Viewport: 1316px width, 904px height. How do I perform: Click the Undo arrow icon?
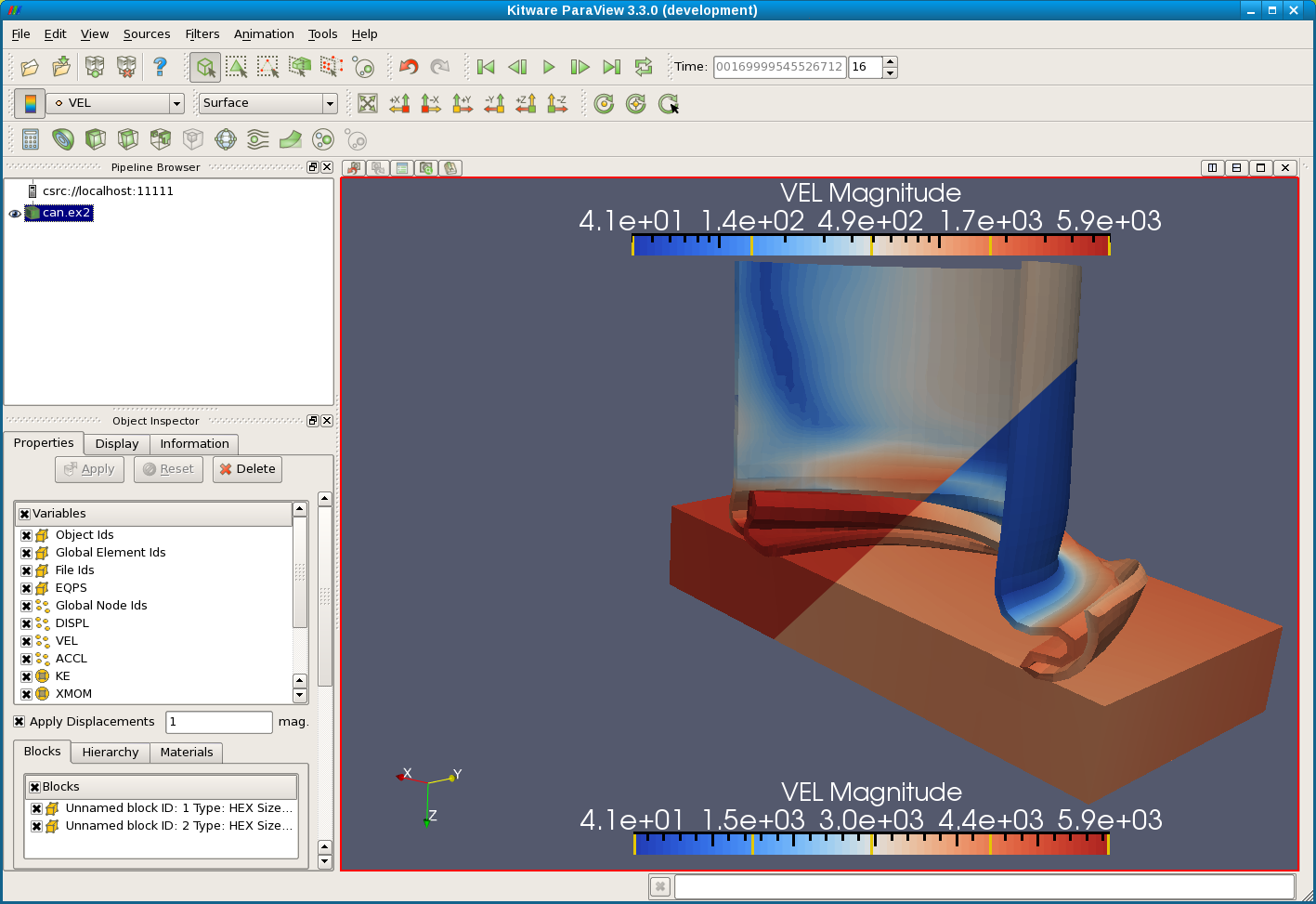click(409, 67)
